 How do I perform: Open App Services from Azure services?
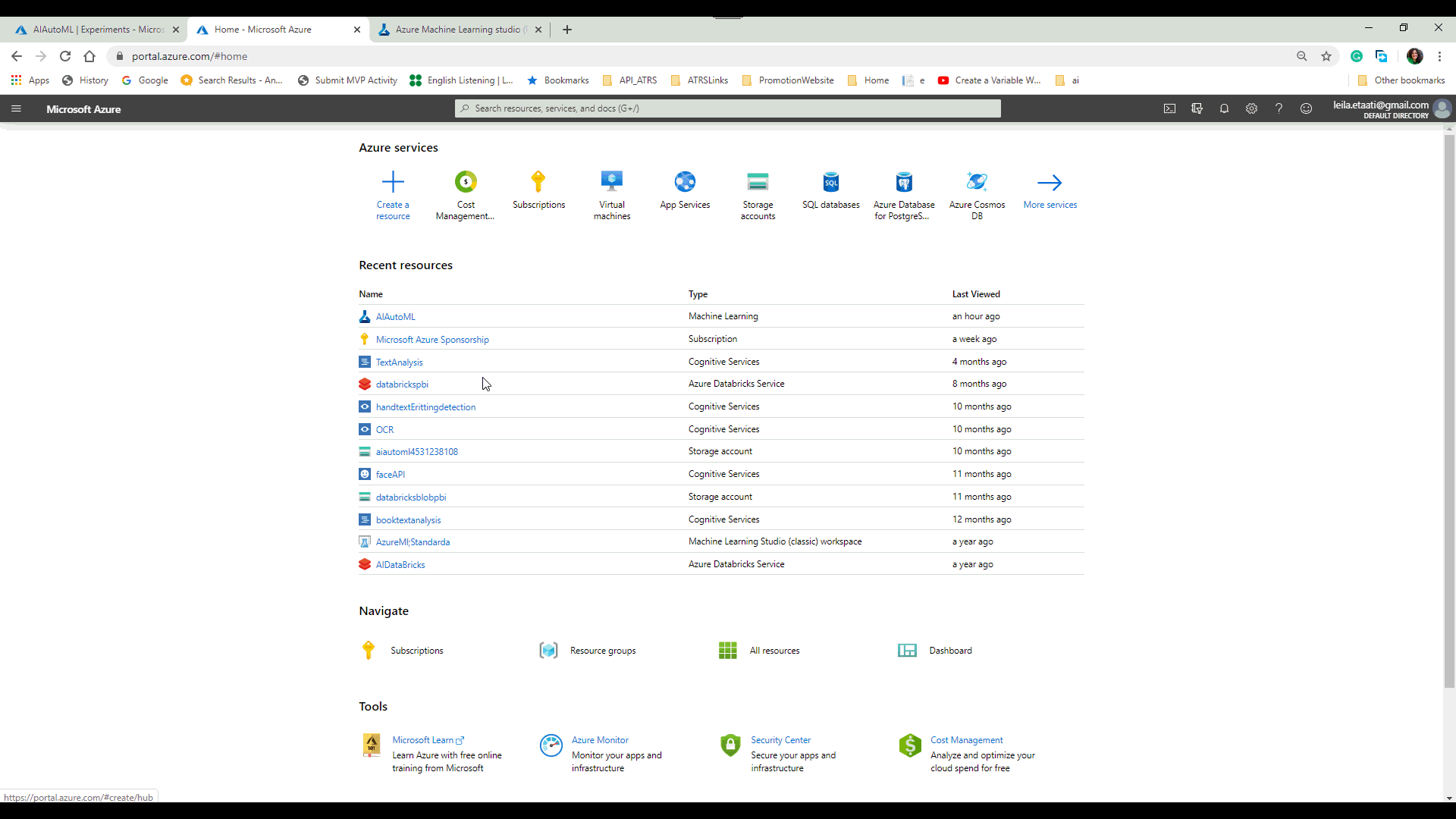685,182
